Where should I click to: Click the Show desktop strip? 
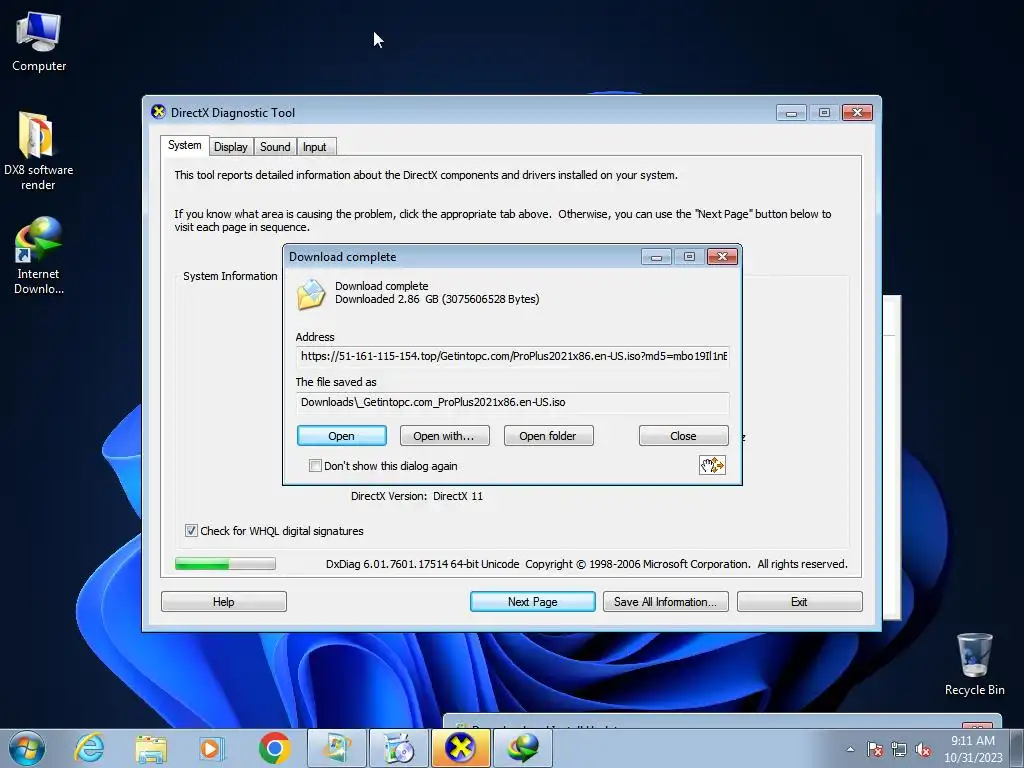(x=1017, y=749)
